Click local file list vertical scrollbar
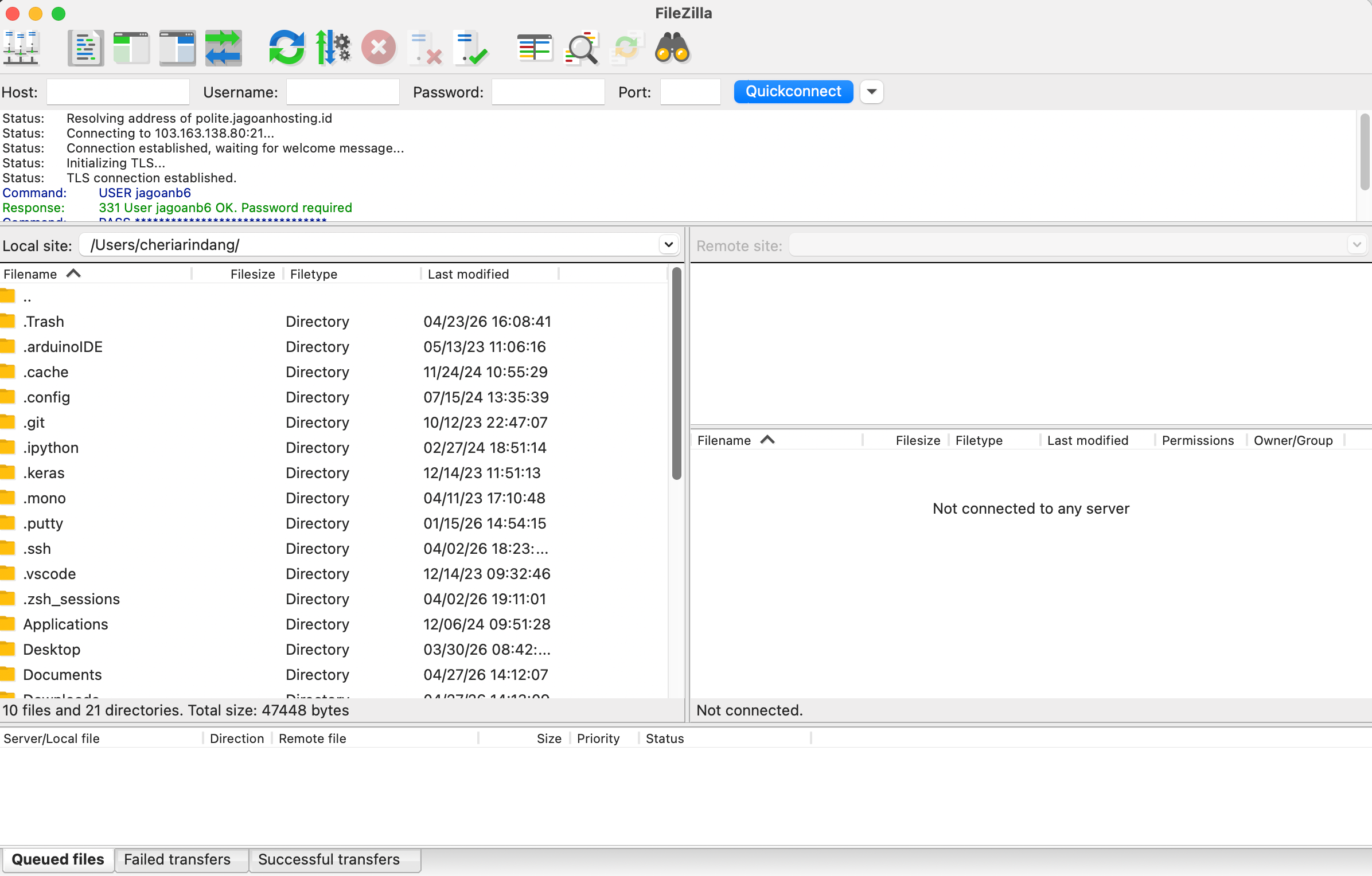Image resolution: width=1372 pixels, height=876 pixels. pos(677,373)
